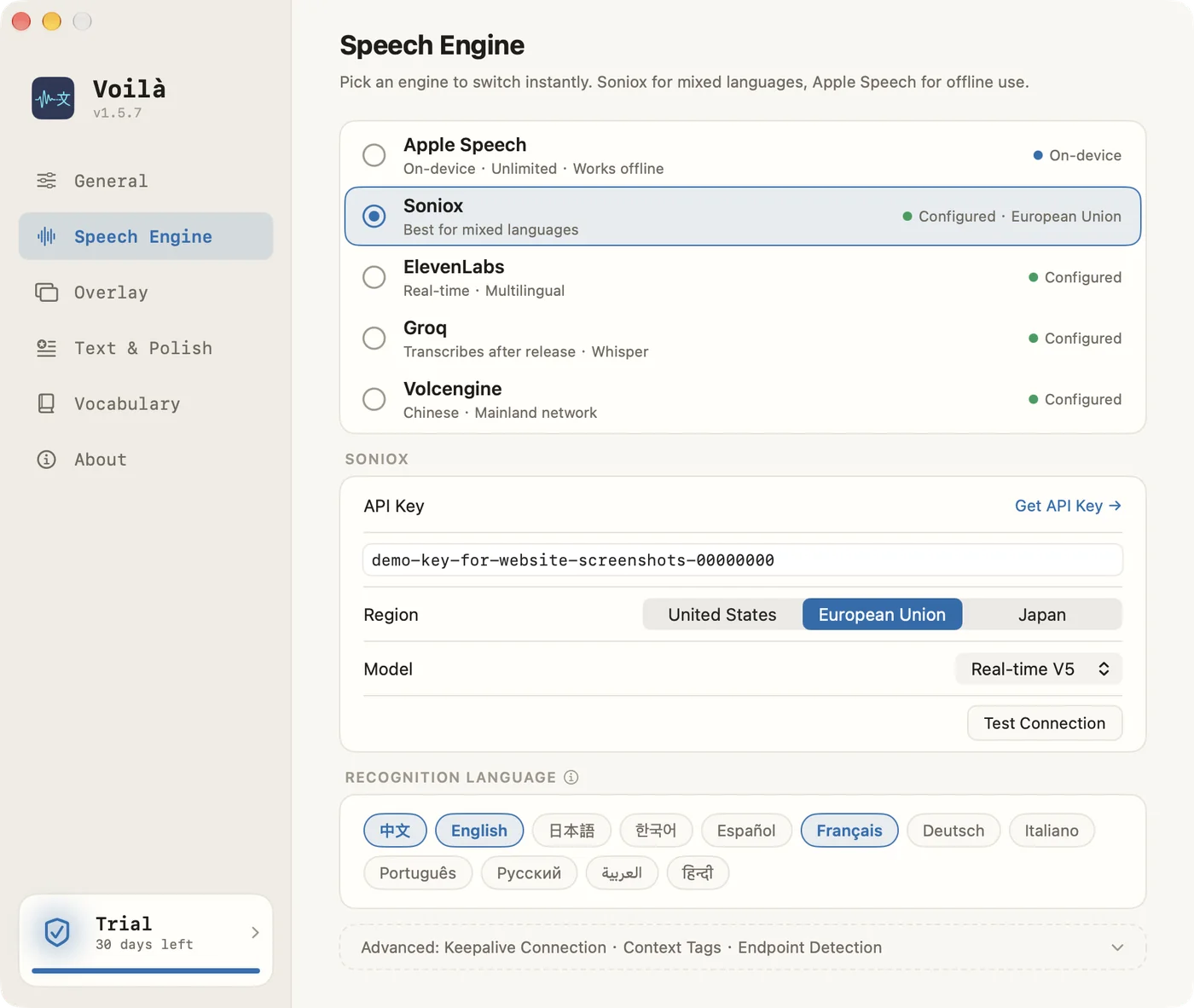This screenshot has height=1008, width=1194.
Task: Click the 'Chinese · Mainland network' description
Action: click(x=501, y=413)
